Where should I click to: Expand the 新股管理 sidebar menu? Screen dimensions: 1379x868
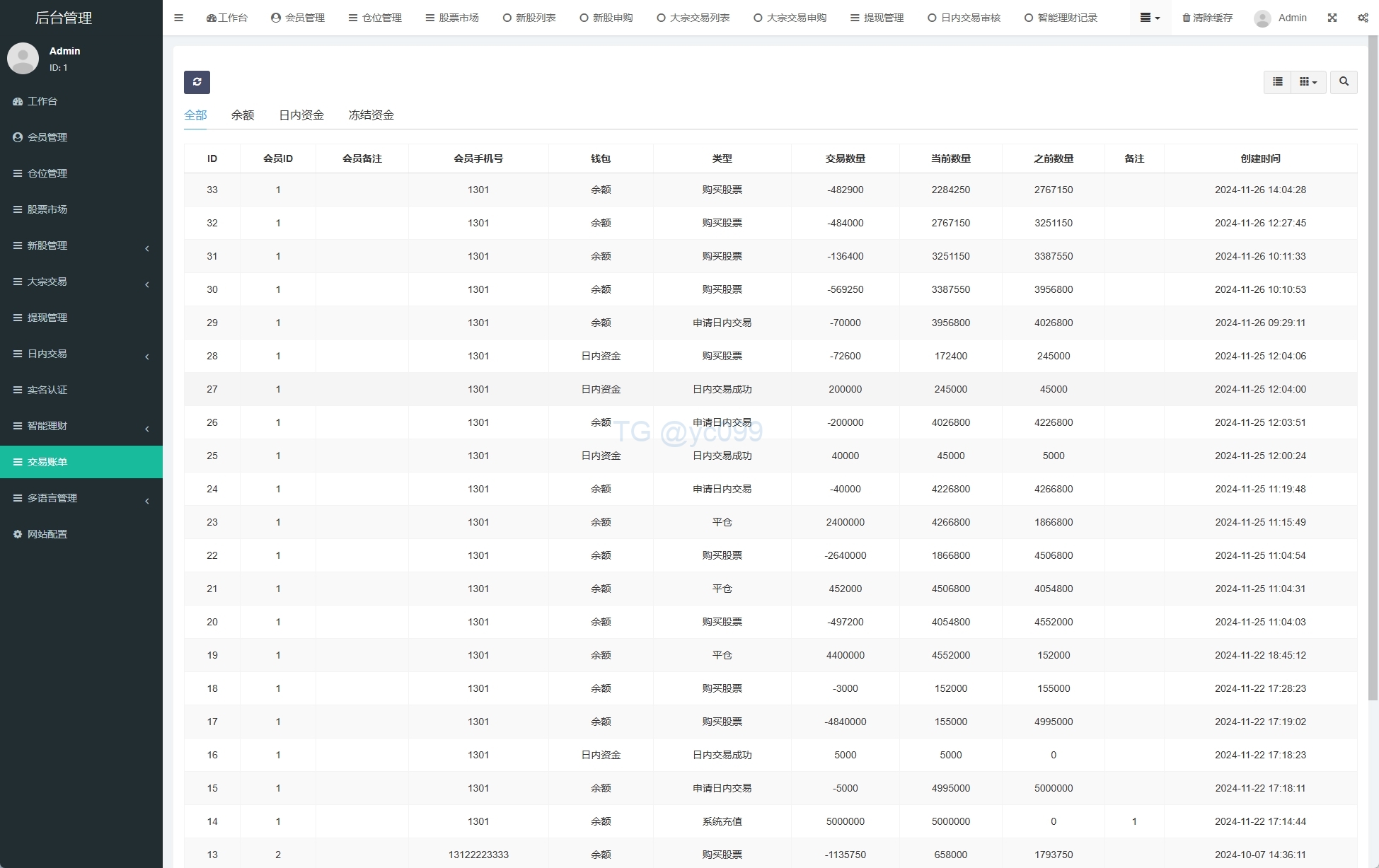(81, 245)
